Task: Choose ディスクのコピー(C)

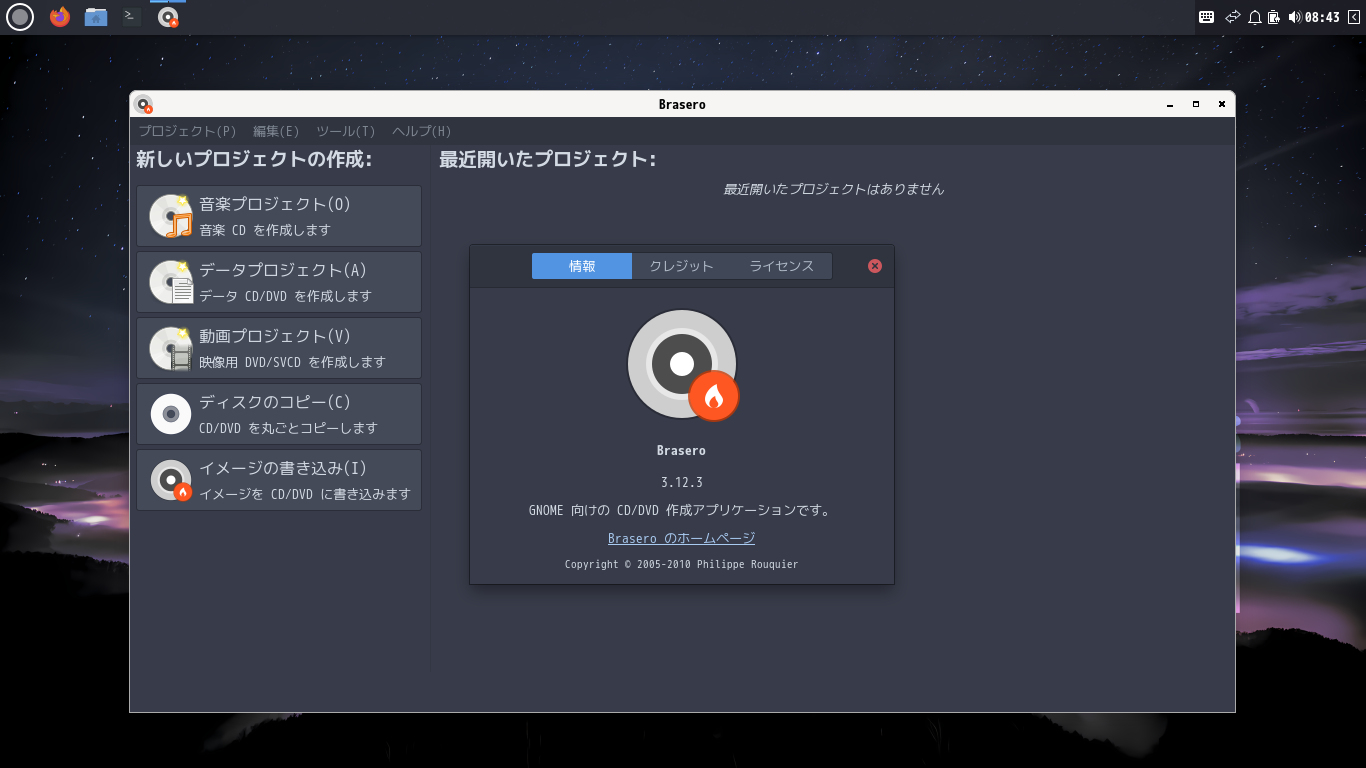Action: [x=279, y=414]
